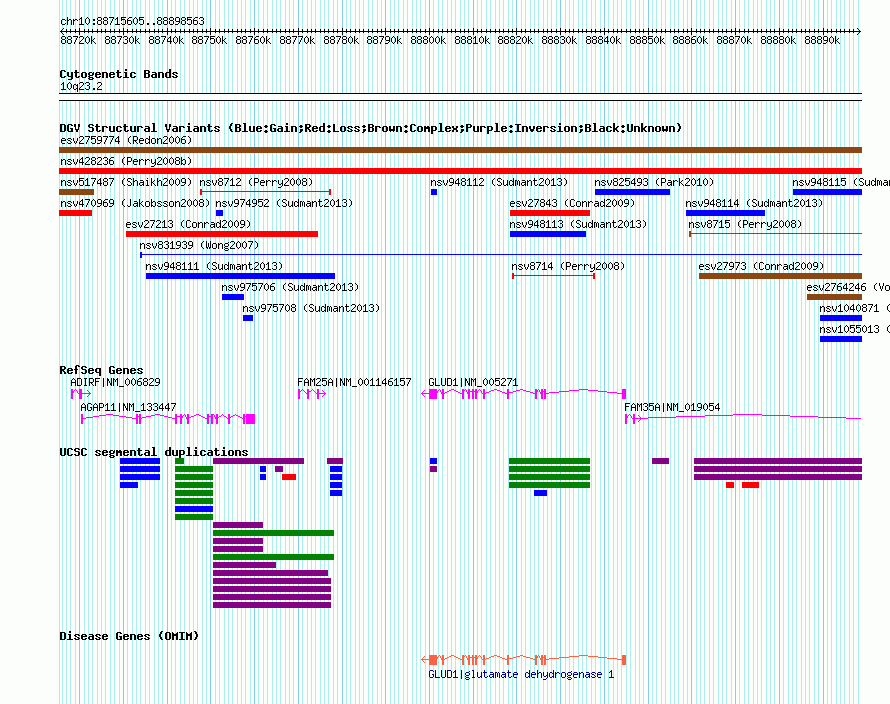Click the nsv948112 small blue variant box
Viewport: 890px width, 704px height.
434,192
